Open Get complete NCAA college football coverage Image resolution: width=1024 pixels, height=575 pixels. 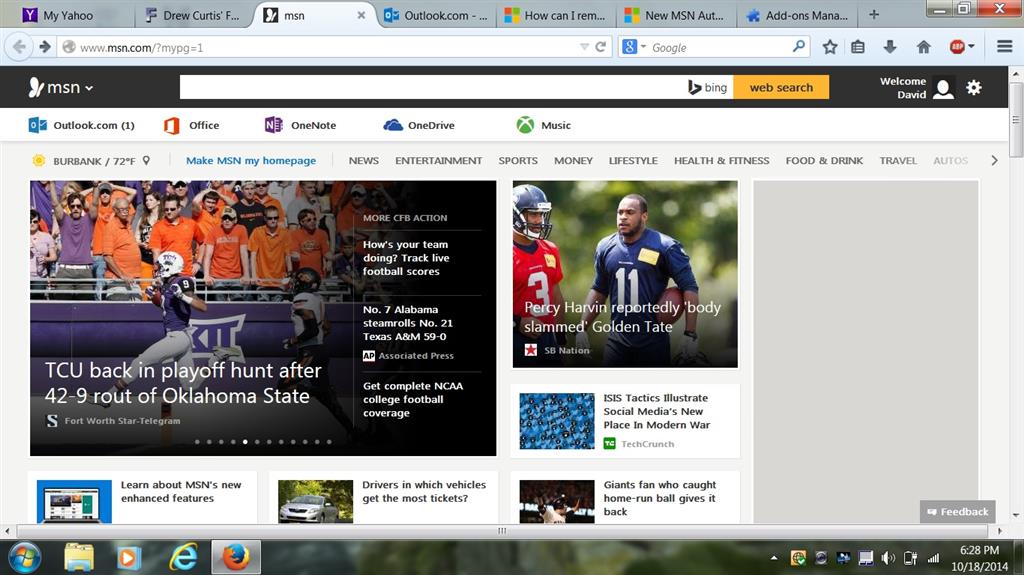click(x=413, y=399)
